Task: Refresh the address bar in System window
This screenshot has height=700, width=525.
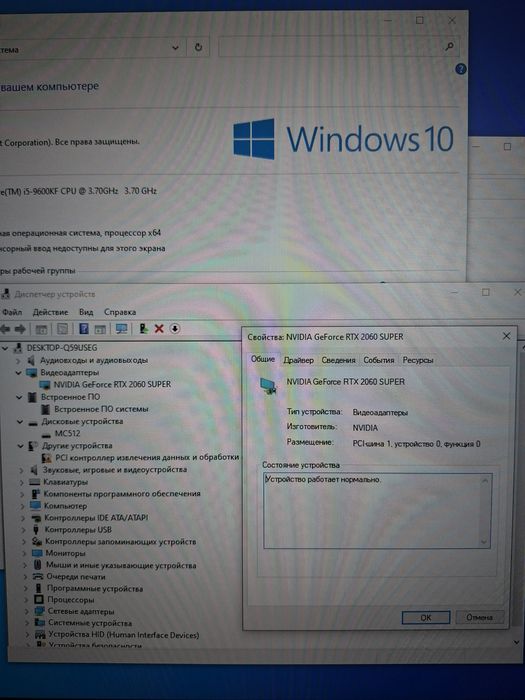Action: pos(199,47)
